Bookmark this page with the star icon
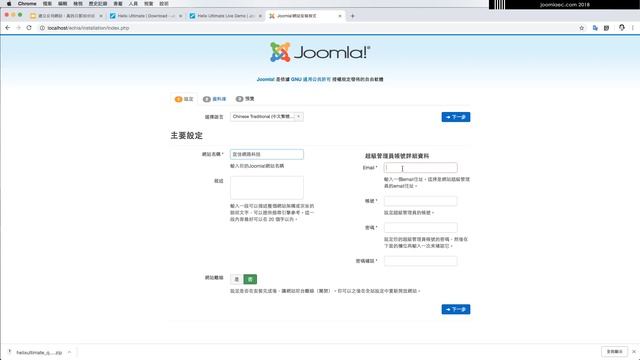Image resolution: width=640 pixels, height=360 pixels. [582, 28]
